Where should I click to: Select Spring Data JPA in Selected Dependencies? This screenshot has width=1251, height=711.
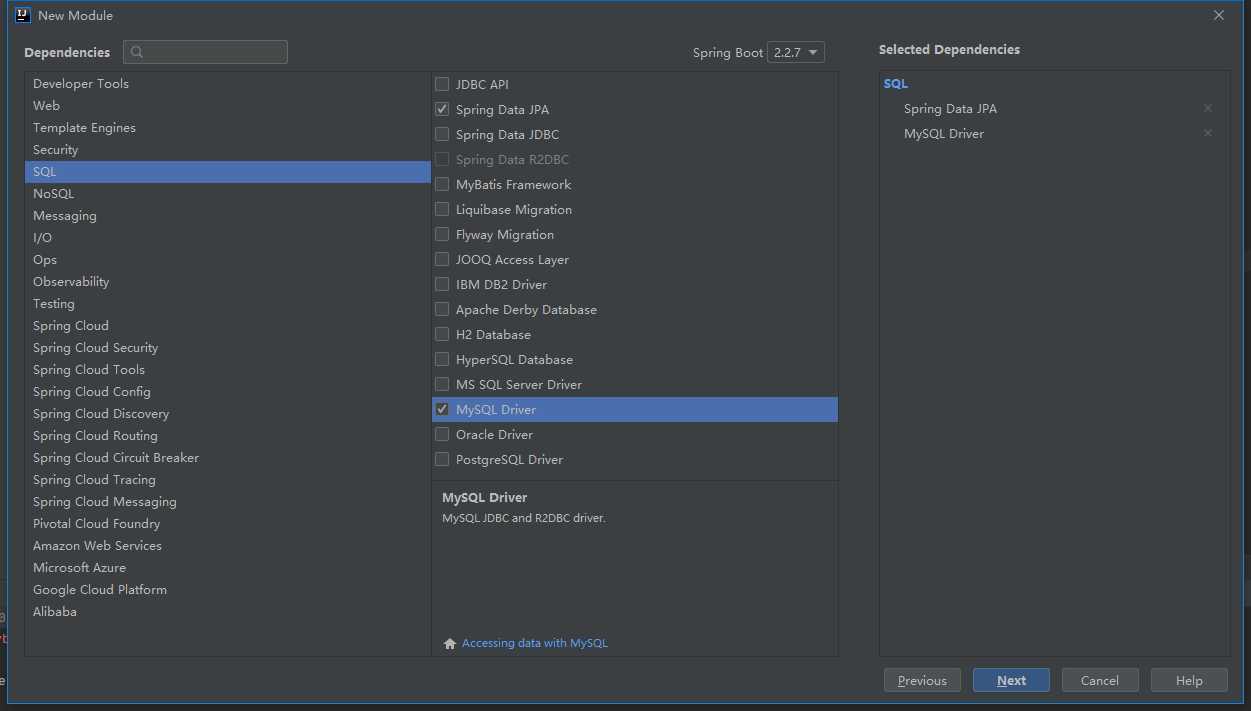(950, 108)
